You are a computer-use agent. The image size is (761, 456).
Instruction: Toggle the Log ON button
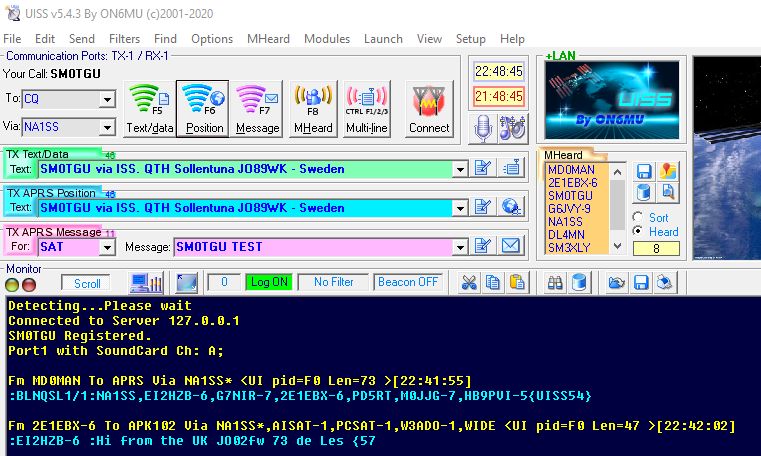click(x=269, y=282)
